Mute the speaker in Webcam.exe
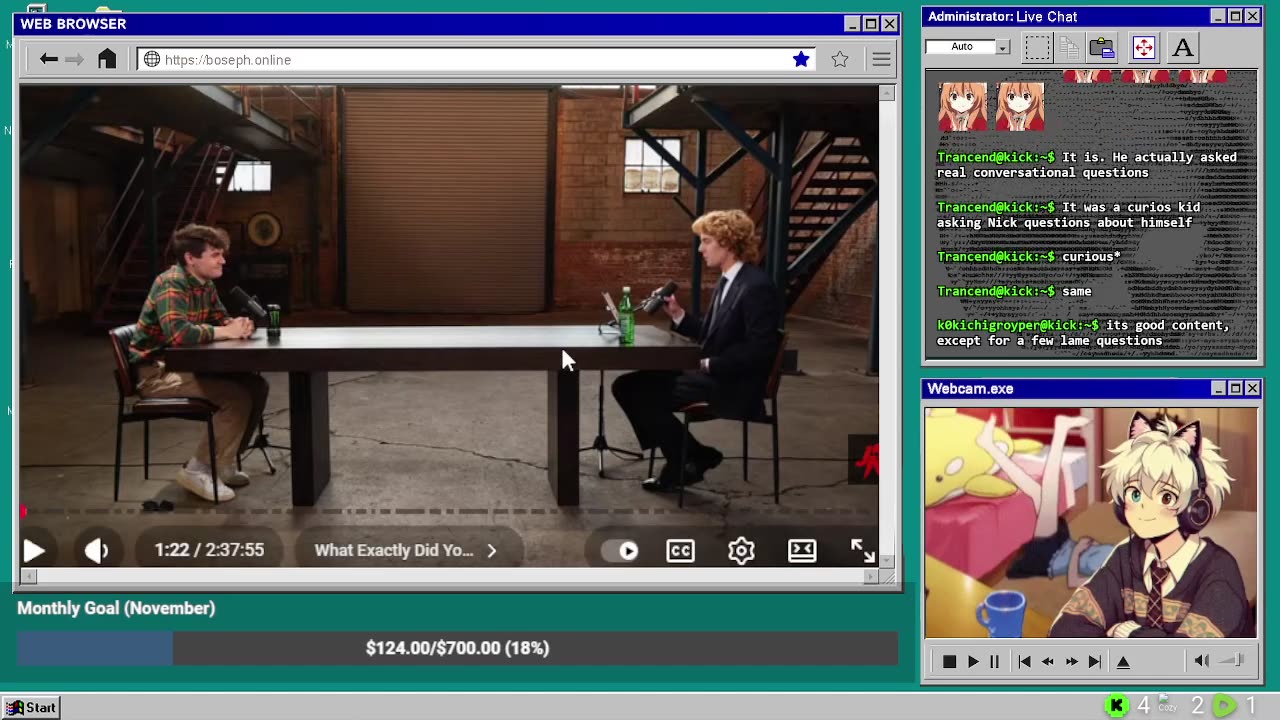Screen dimensions: 1280x720 1202,661
